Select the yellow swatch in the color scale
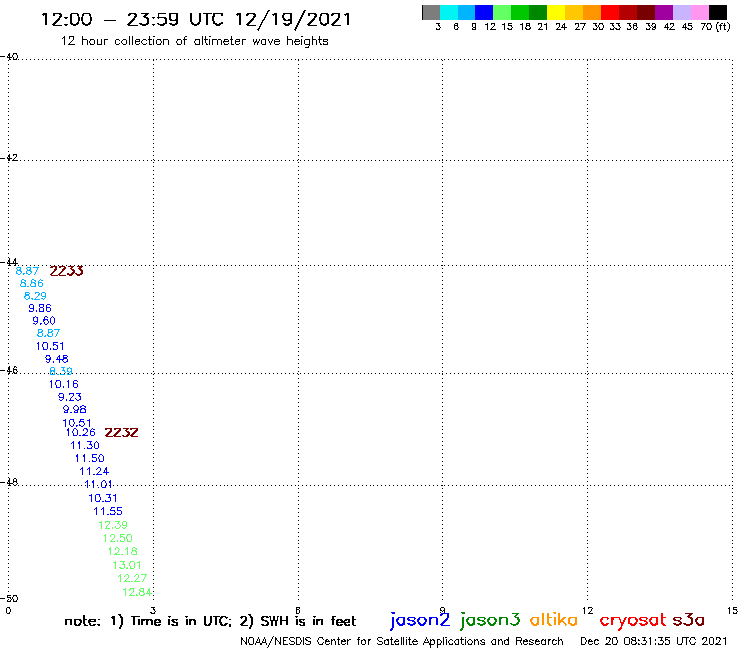 point(556,12)
